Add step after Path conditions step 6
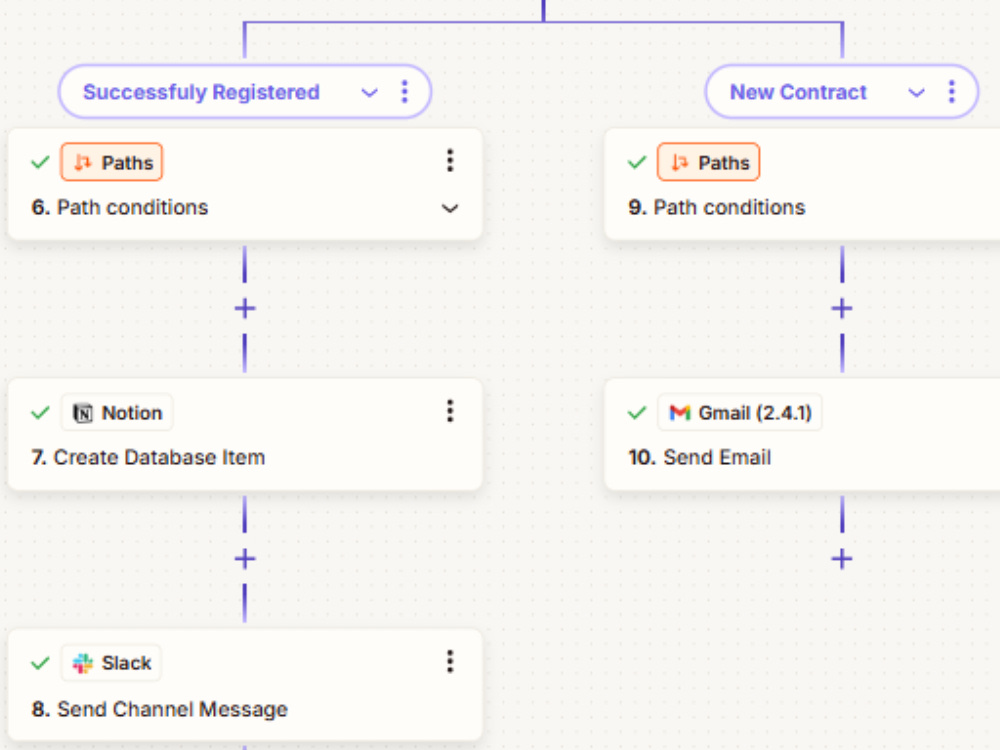The width and height of the screenshot is (1000, 750). pos(245,309)
